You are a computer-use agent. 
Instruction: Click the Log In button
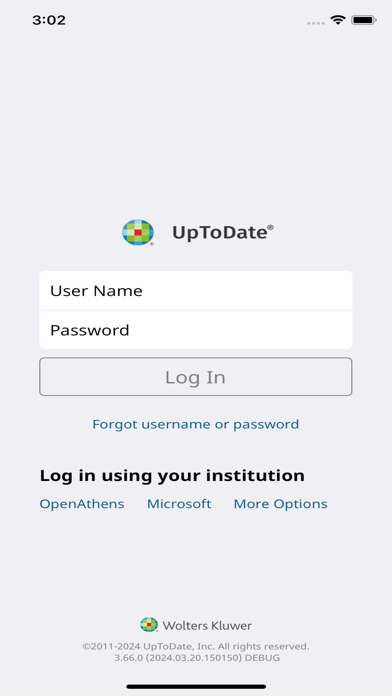coord(196,376)
